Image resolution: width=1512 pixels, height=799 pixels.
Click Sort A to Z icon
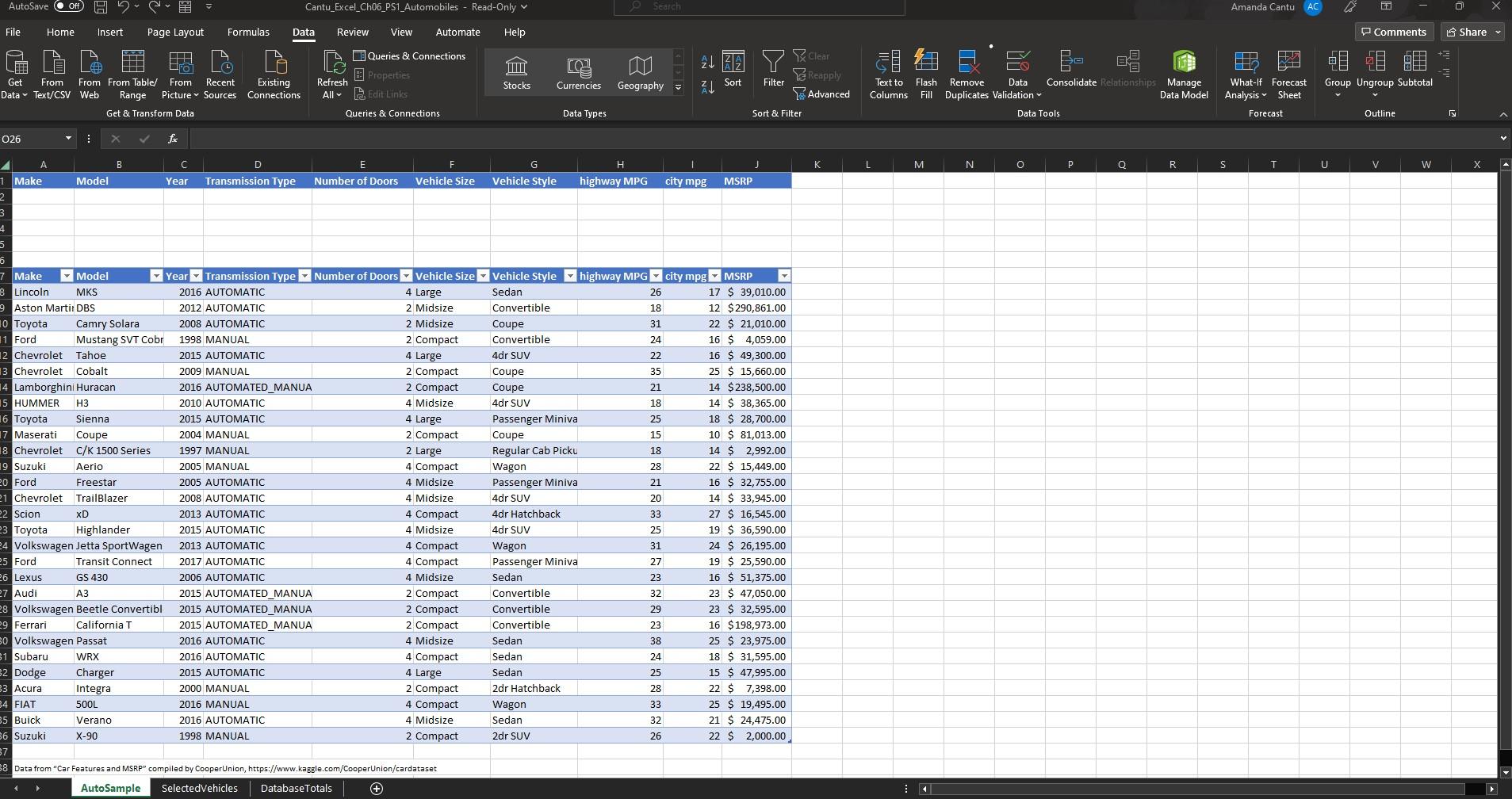click(x=708, y=61)
